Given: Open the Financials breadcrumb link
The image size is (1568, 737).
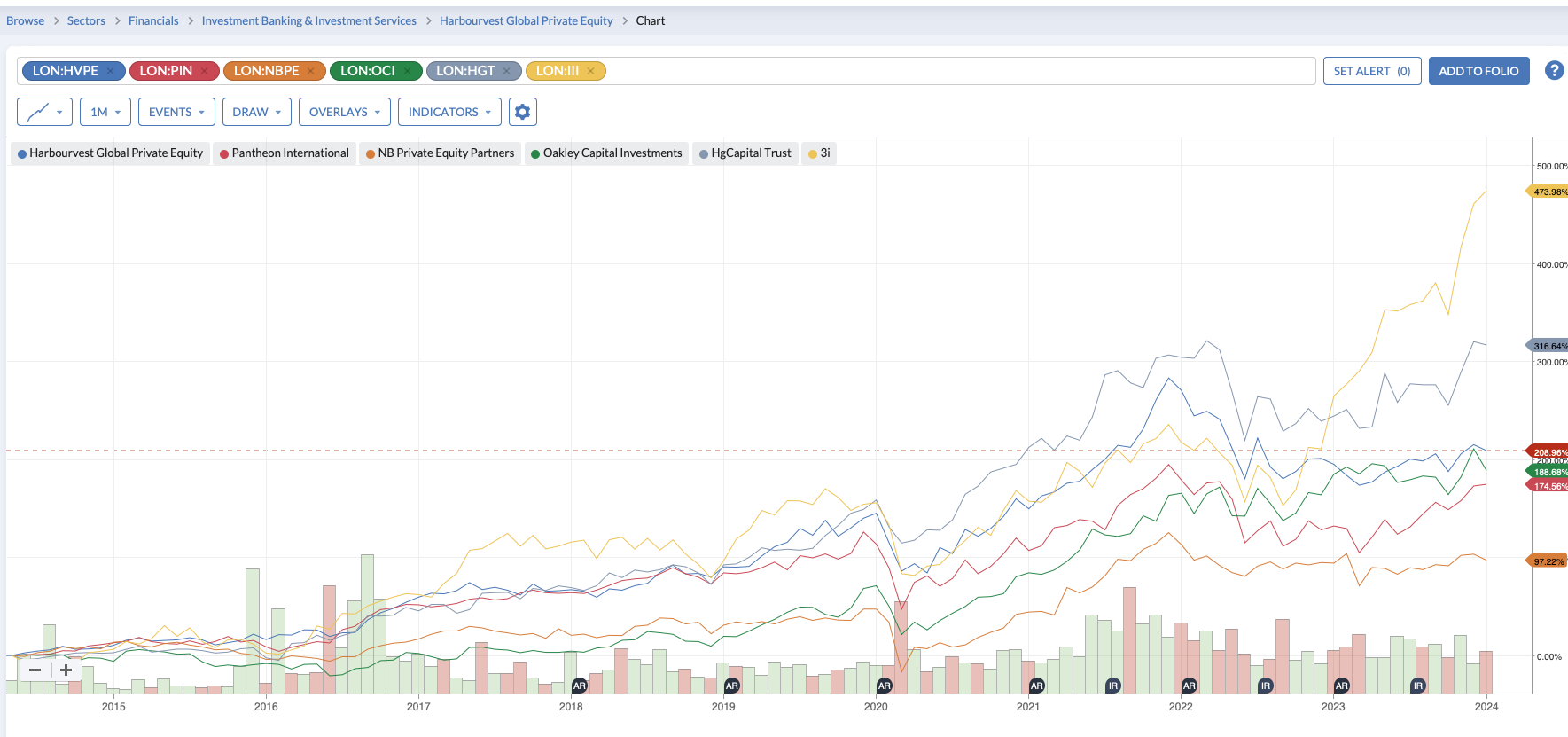Looking at the screenshot, I should tap(153, 20).
